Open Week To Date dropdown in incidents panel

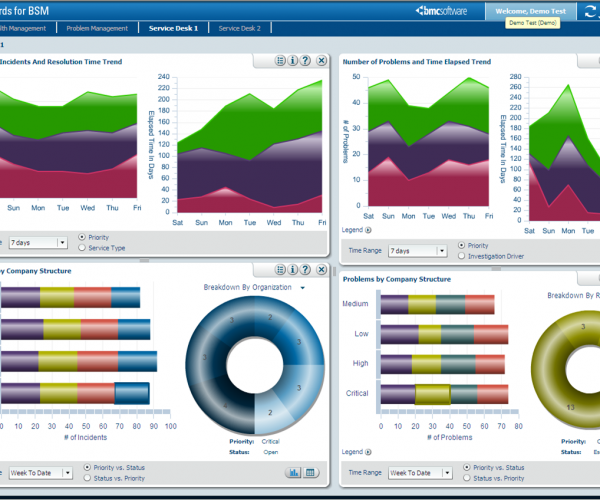[x=41, y=473]
